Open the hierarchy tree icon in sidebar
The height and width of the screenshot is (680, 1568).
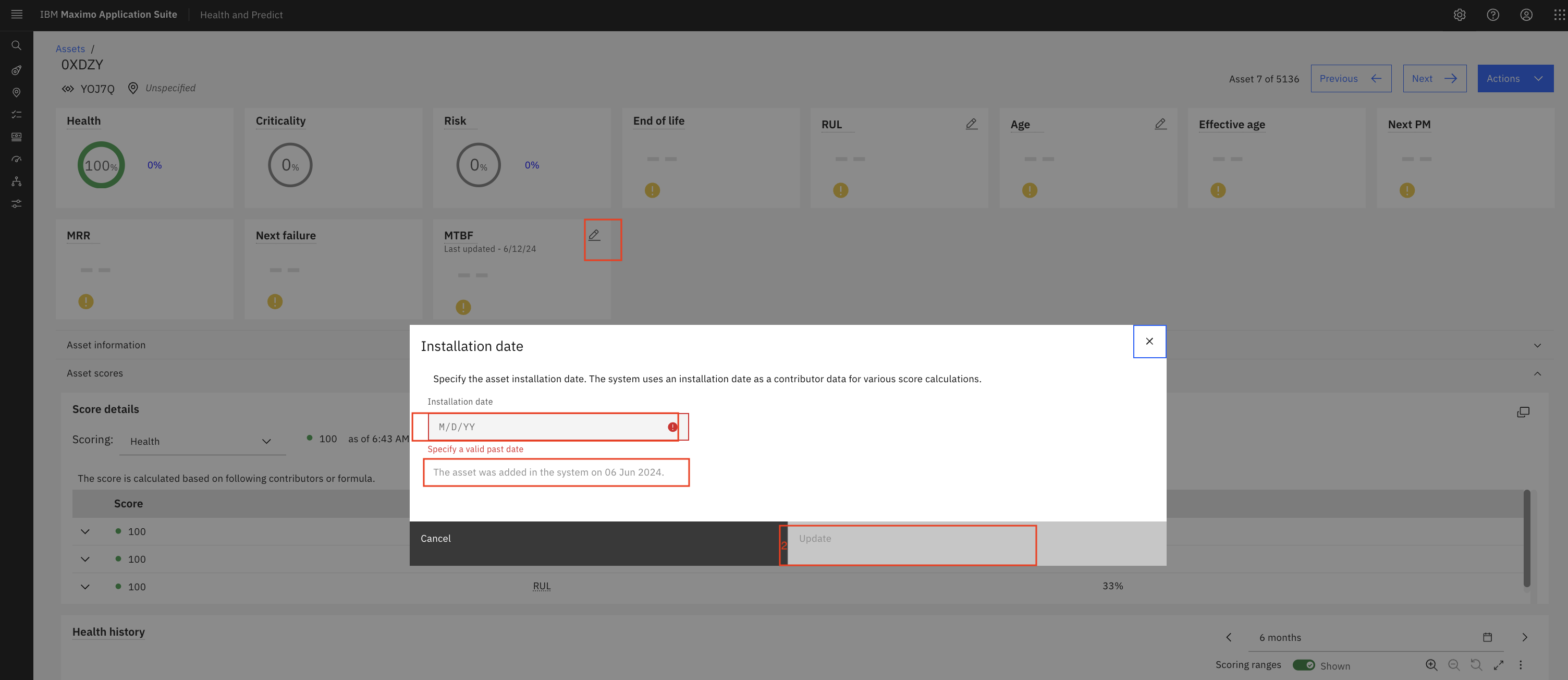pos(17,181)
